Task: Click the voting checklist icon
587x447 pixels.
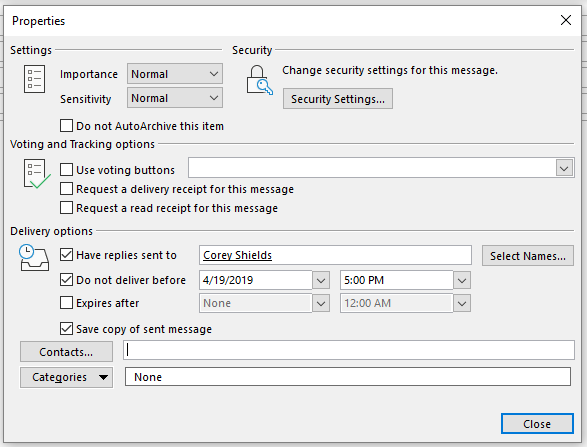Action: point(37,174)
